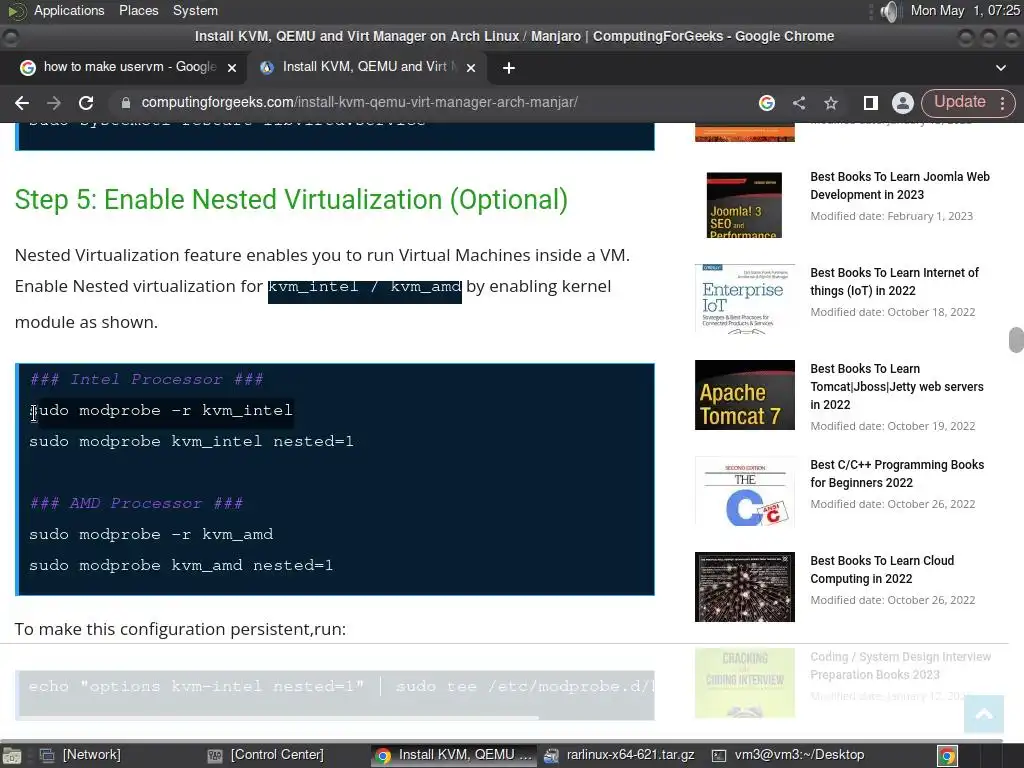
Task: Open 'Best C/C++ Programming Books for Beginners' link
Action: 897,473
